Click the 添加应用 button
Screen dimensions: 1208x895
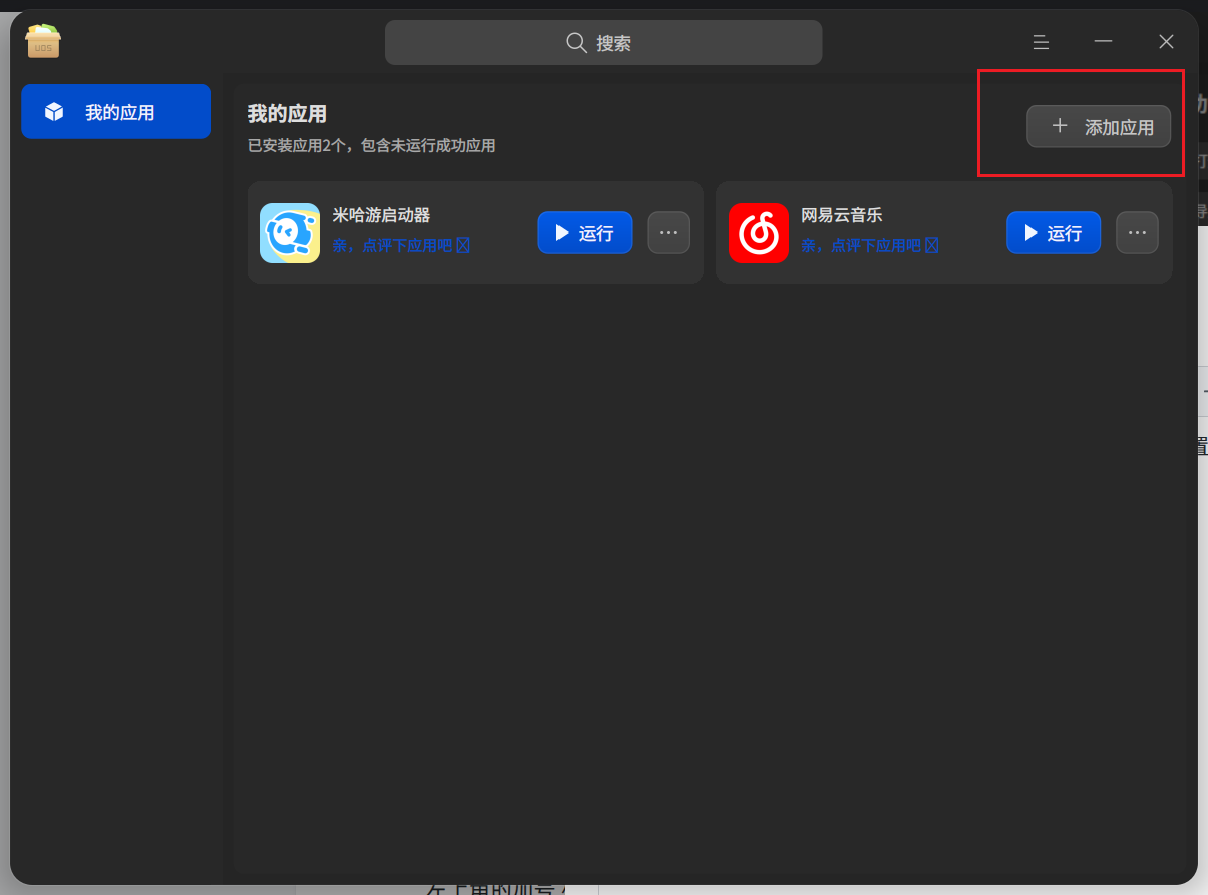coord(1099,126)
